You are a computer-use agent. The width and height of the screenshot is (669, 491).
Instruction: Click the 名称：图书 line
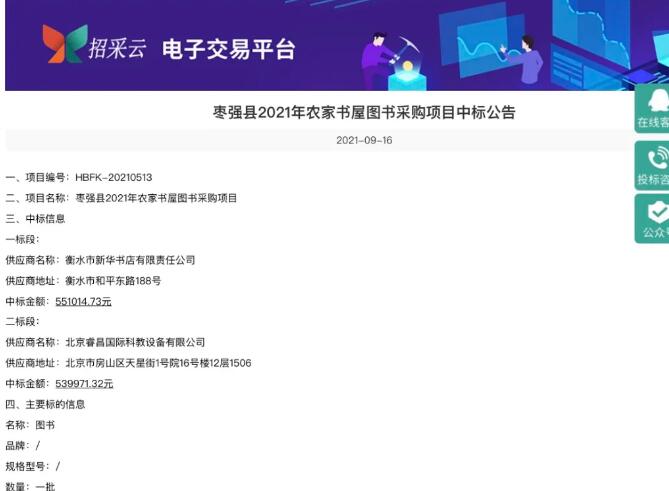(x=30, y=425)
